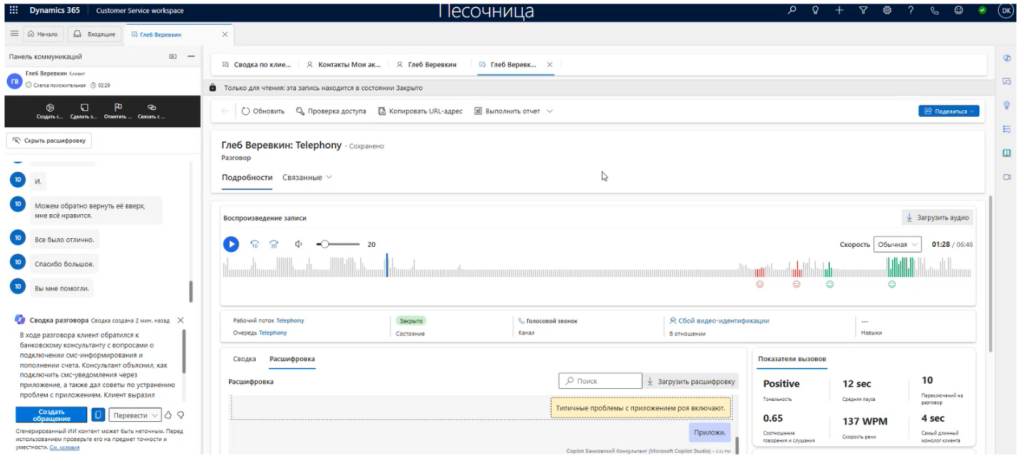The height and width of the screenshot is (461, 1024).
Task: Toggle Скрыть расшифровку in the communication panel
Action: click(x=51, y=141)
